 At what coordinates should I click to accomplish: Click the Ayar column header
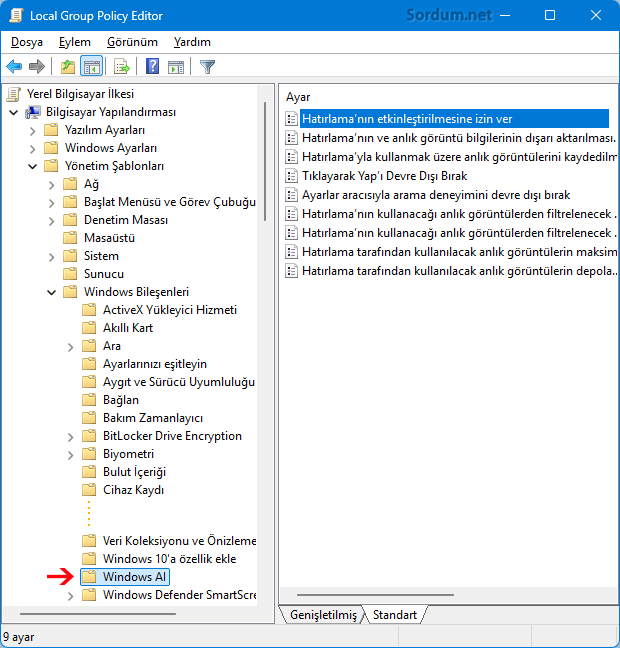[x=298, y=97]
